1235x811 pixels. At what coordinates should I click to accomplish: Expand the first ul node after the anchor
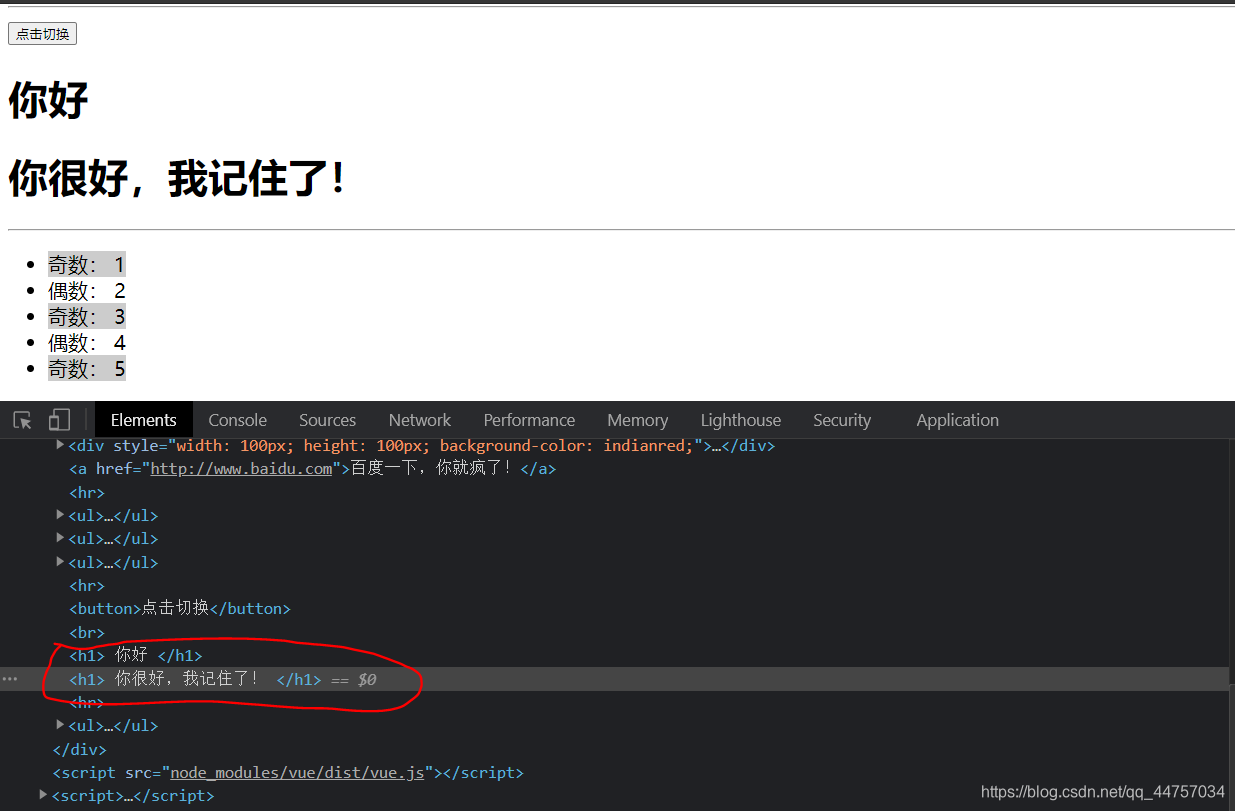[x=60, y=514]
